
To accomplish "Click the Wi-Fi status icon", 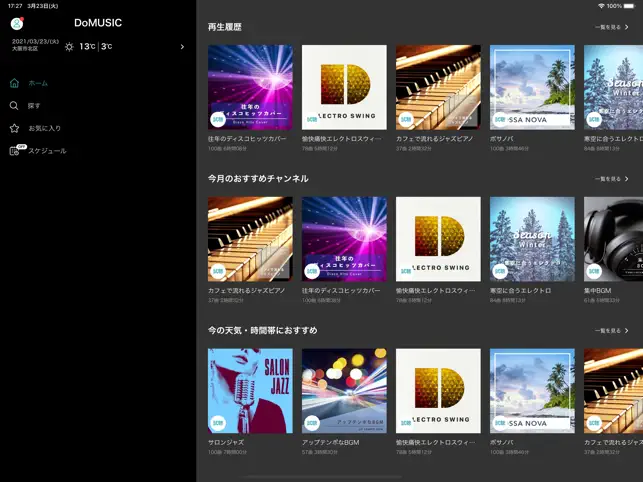I will click(x=601, y=6).
